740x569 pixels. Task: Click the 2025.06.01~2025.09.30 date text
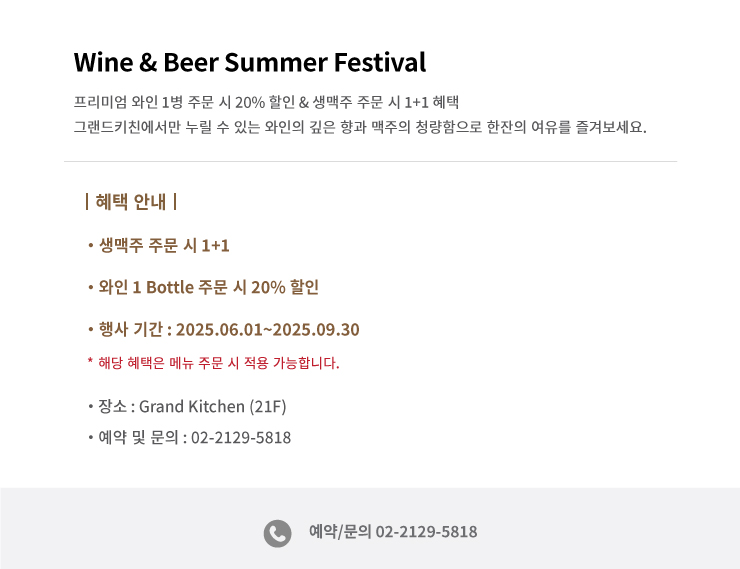pos(268,329)
